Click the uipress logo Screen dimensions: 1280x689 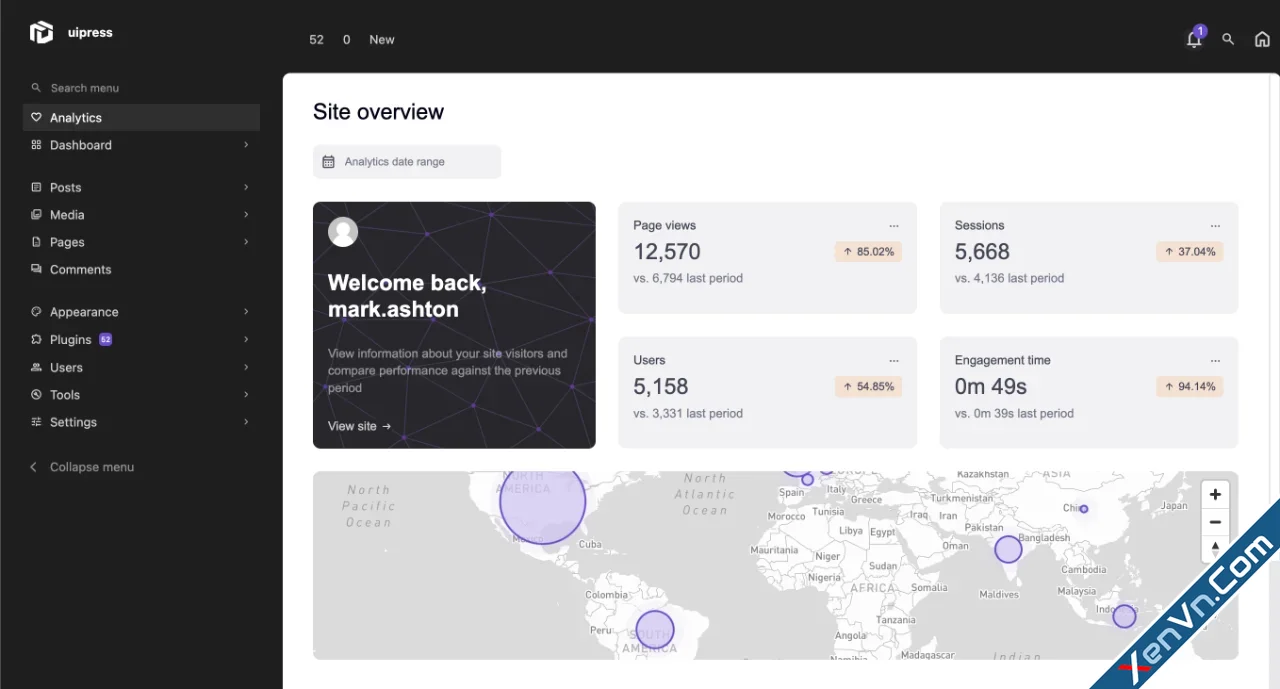[42, 32]
